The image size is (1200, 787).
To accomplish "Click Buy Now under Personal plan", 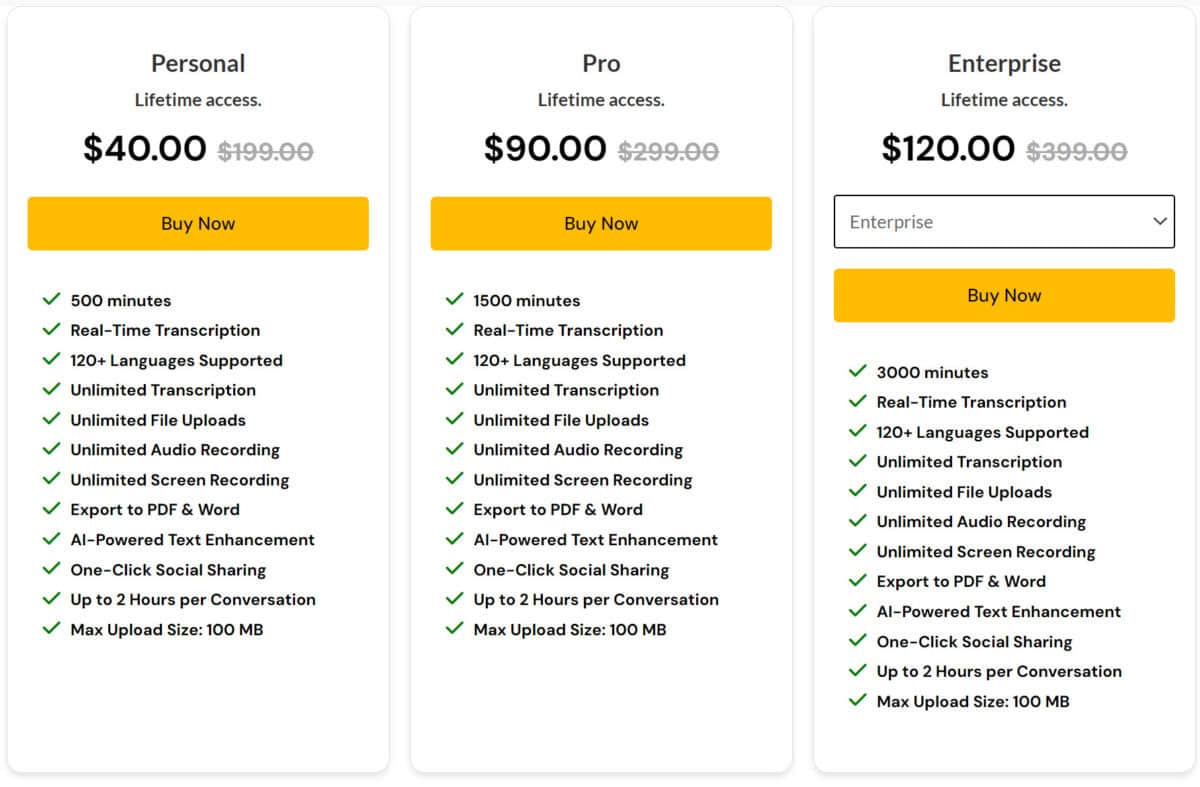I will (198, 223).
